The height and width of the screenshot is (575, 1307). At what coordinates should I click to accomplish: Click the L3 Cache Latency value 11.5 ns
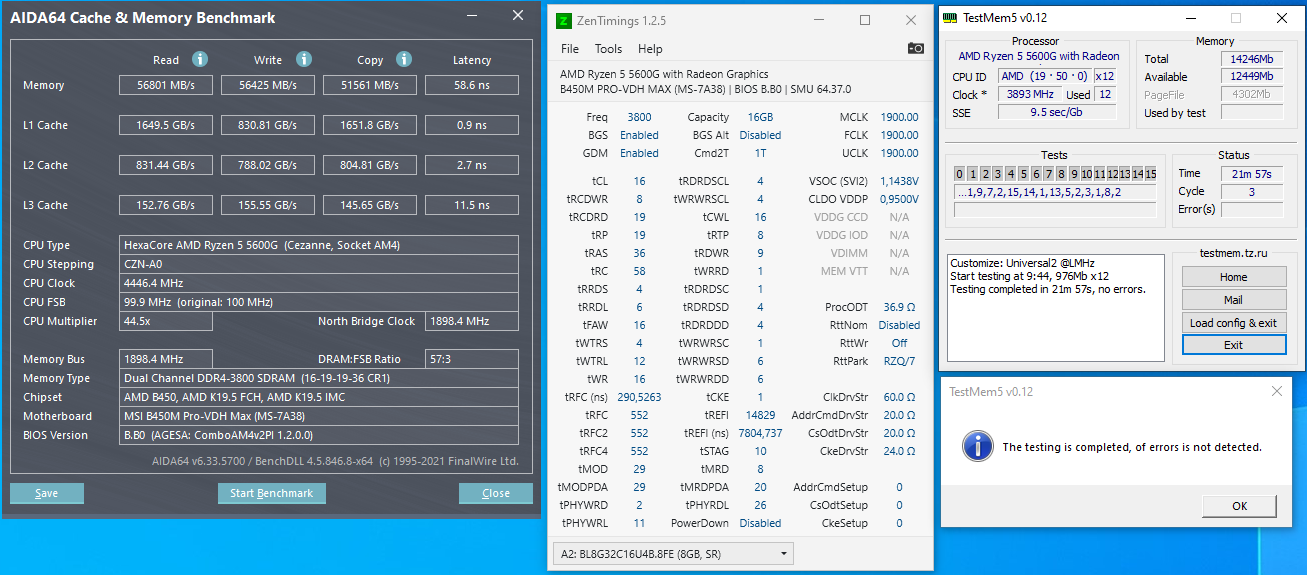[472, 205]
